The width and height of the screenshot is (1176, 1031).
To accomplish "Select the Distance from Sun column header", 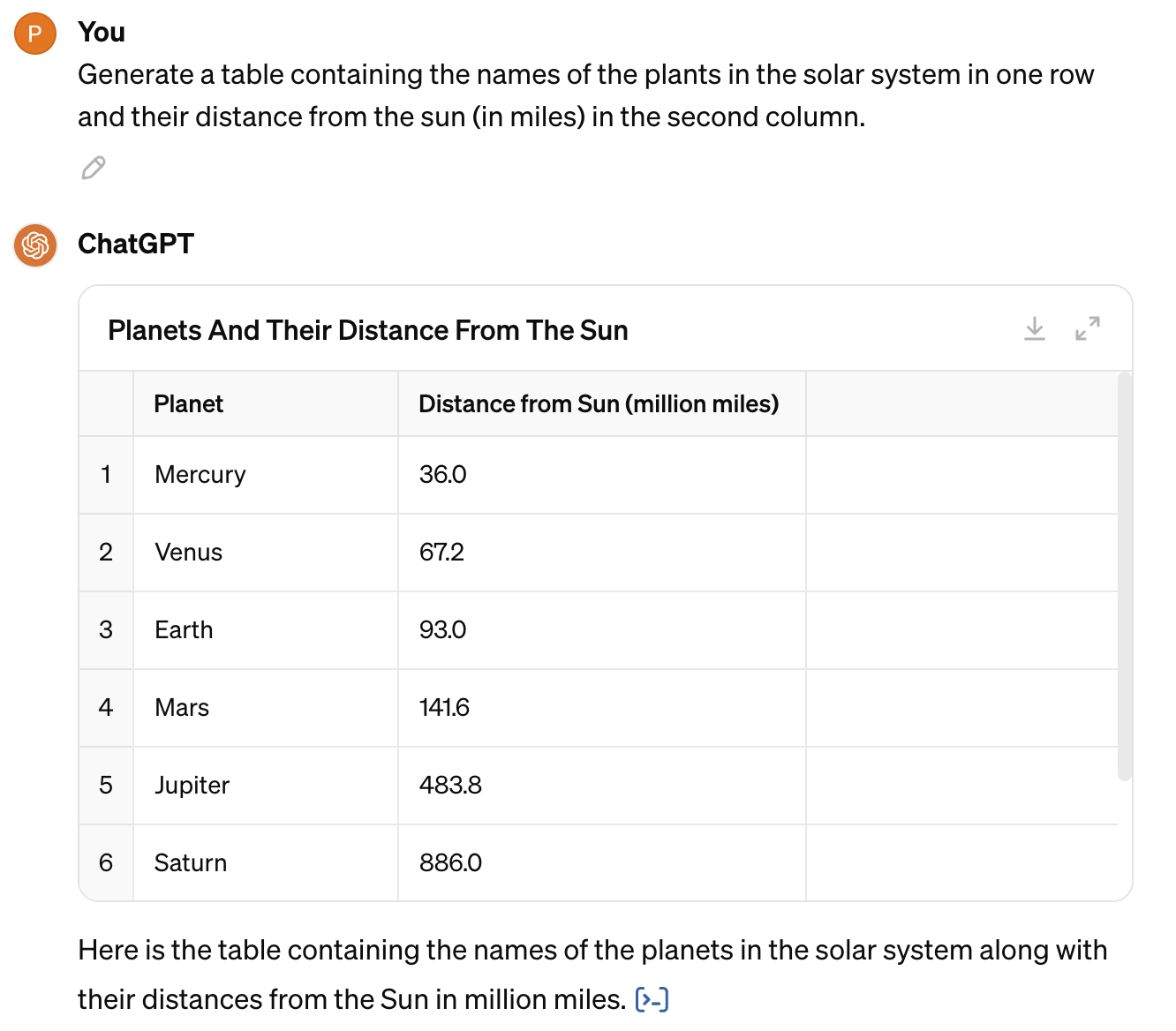I will (x=602, y=404).
